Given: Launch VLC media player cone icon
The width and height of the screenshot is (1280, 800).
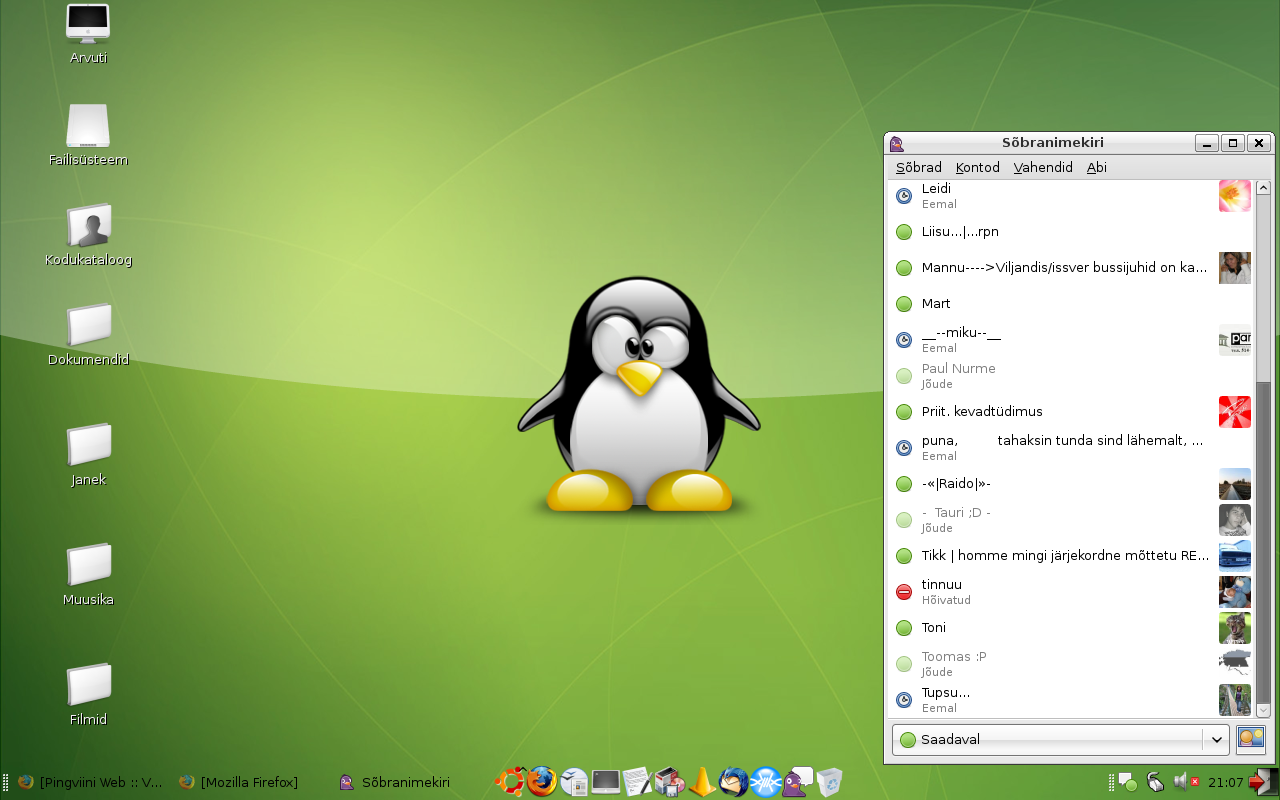Looking at the screenshot, I should (x=702, y=782).
